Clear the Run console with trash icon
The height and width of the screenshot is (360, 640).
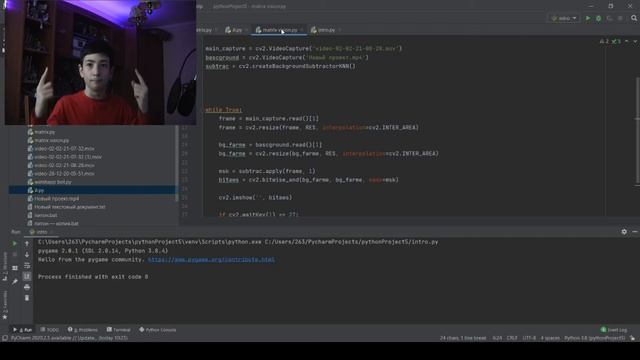[x=27, y=298]
